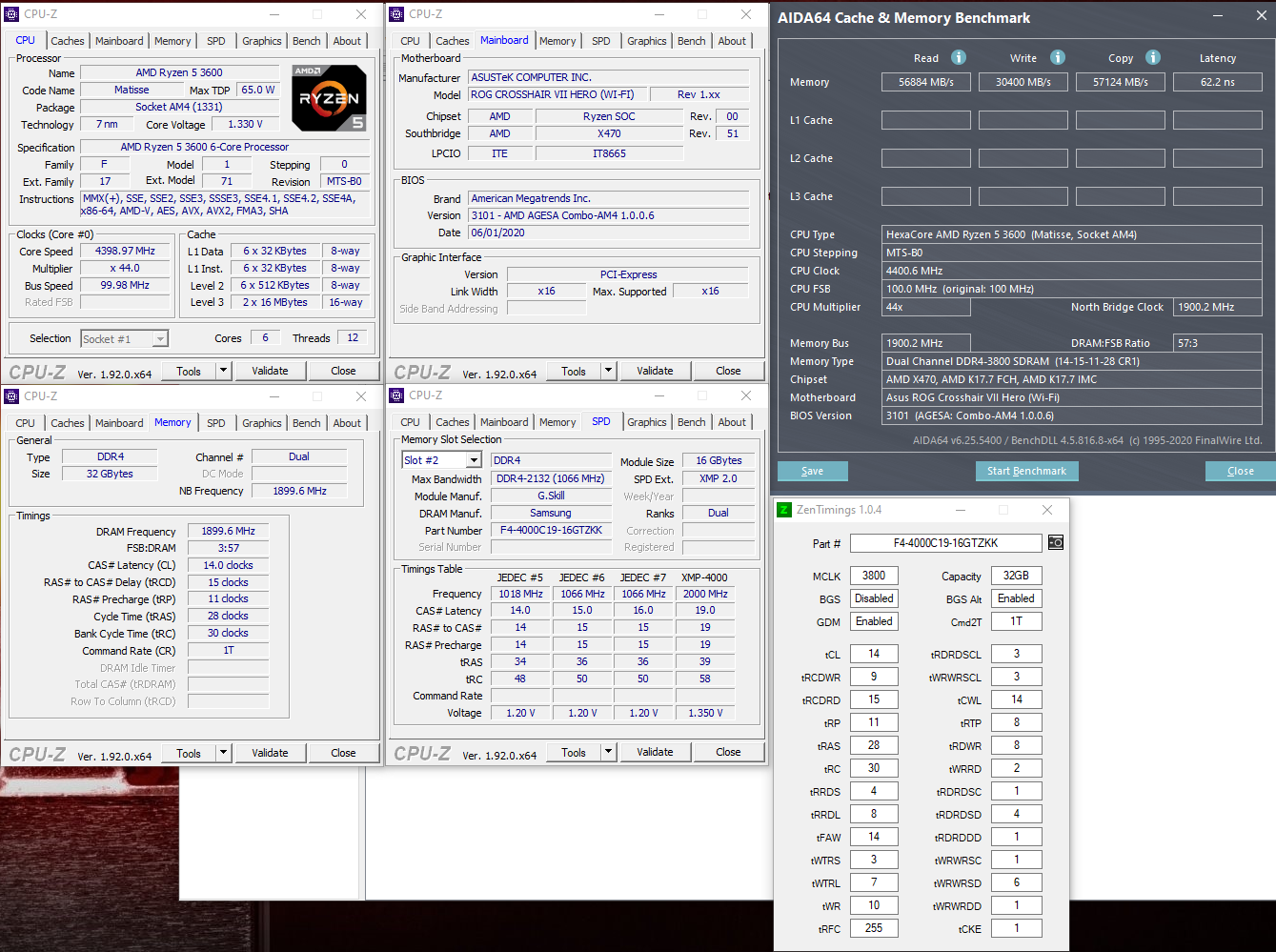Click Close button in SPD window

coord(728,752)
